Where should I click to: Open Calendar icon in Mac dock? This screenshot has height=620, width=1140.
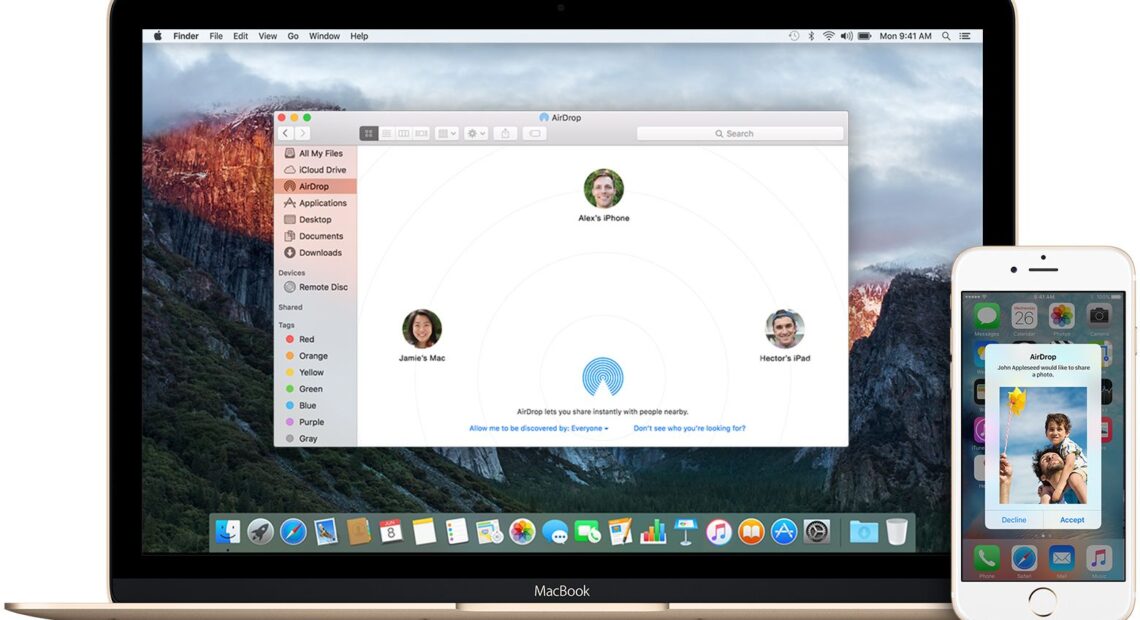391,532
